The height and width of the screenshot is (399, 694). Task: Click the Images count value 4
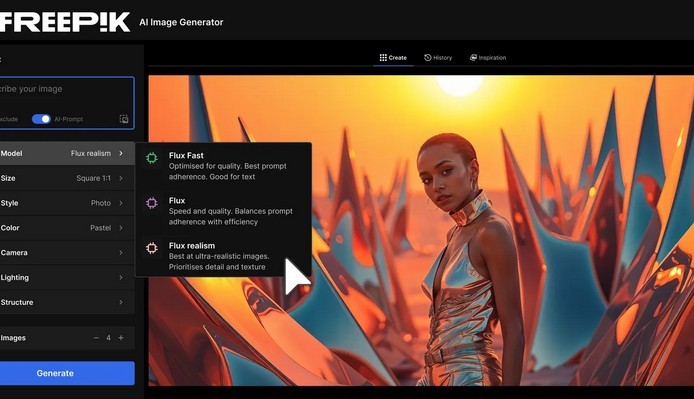coord(108,338)
